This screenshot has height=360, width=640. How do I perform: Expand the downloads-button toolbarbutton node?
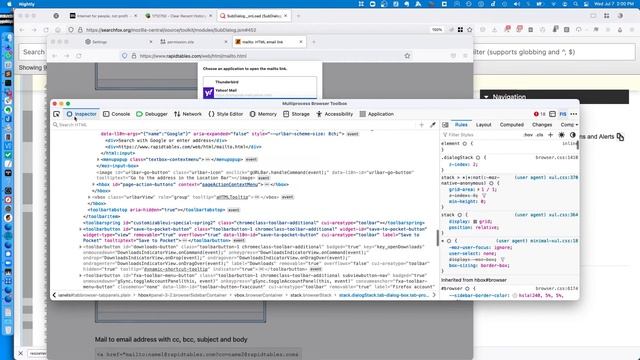tap(80, 247)
